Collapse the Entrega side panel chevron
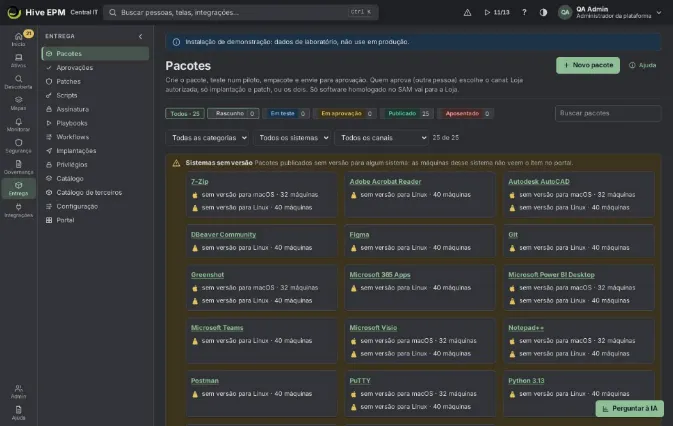The image size is (673, 426). (140, 36)
